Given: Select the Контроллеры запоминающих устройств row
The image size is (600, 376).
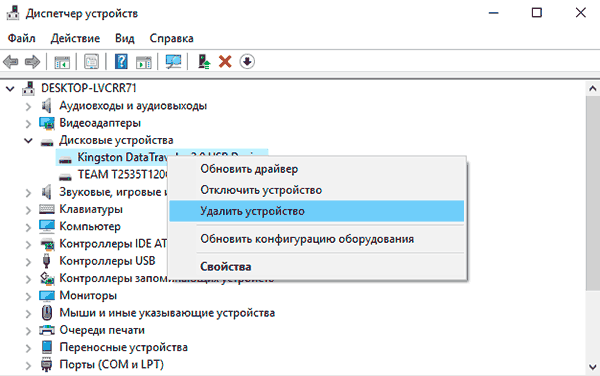Looking at the screenshot, I should coord(113,278).
